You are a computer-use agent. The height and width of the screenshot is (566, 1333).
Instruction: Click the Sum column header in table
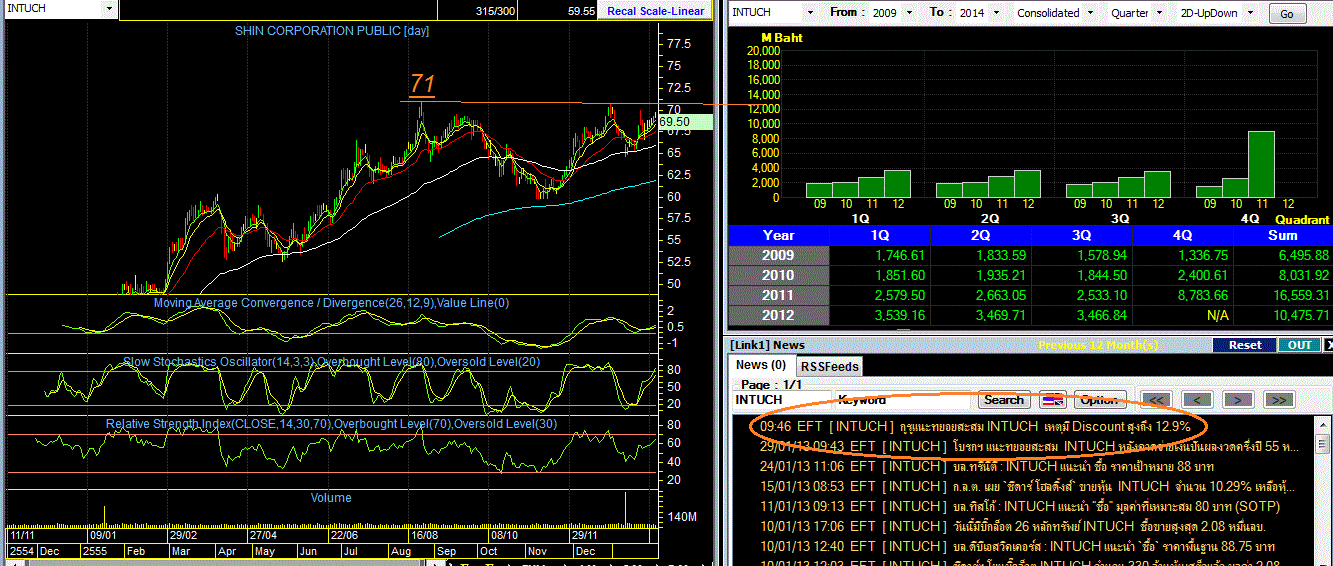pos(1283,235)
